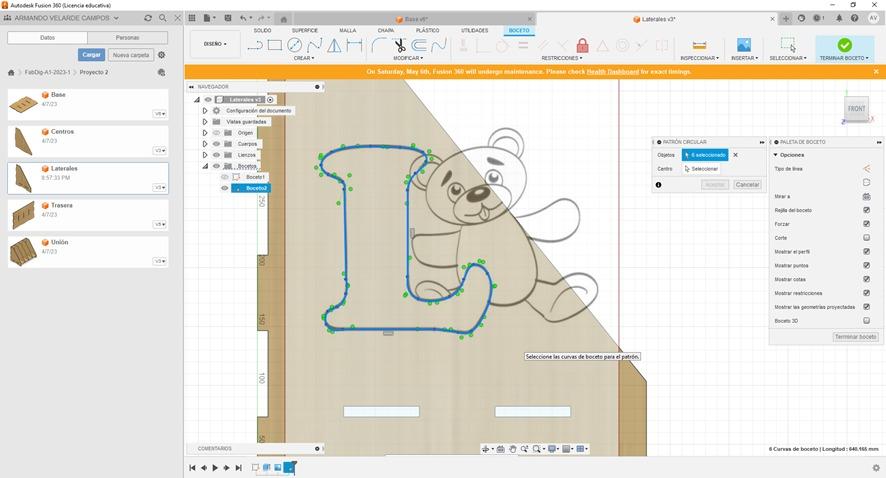Open the RESTRICCIONES dropdown menu
This screenshot has height=478, width=886.
(x=562, y=58)
